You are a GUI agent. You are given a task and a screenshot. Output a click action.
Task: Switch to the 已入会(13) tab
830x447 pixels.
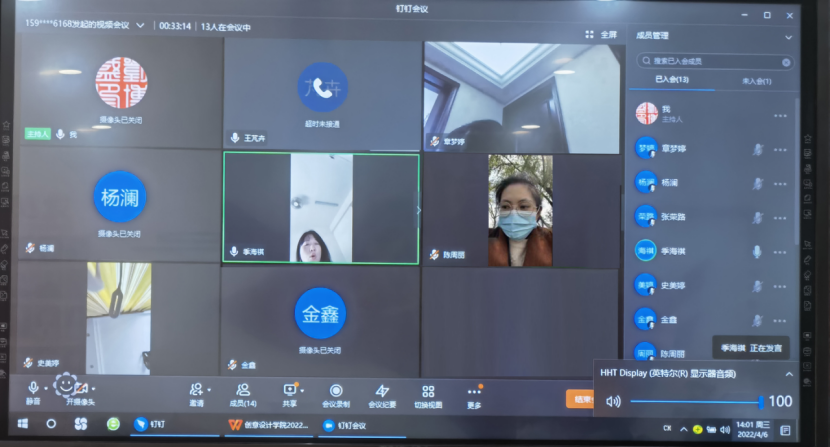pyautogui.click(x=672, y=80)
